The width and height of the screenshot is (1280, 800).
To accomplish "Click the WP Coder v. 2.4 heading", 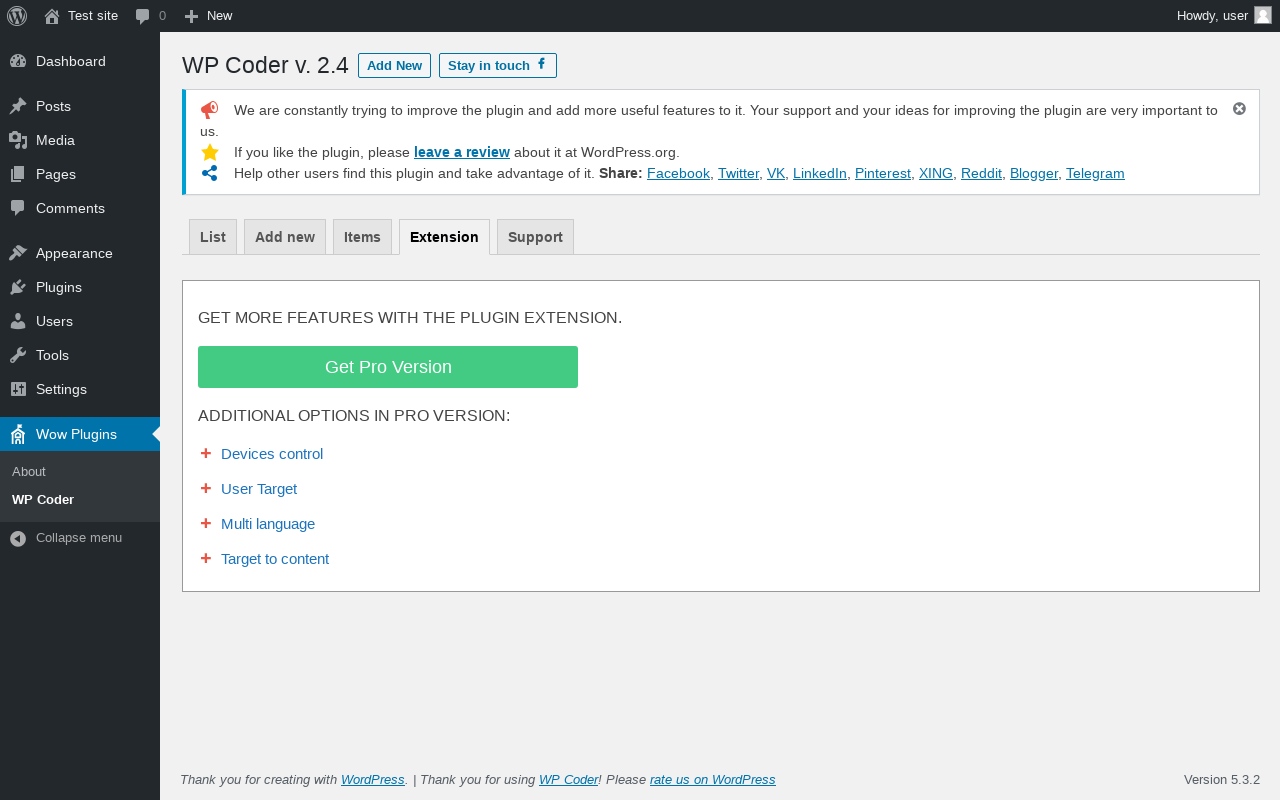I will (x=265, y=65).
